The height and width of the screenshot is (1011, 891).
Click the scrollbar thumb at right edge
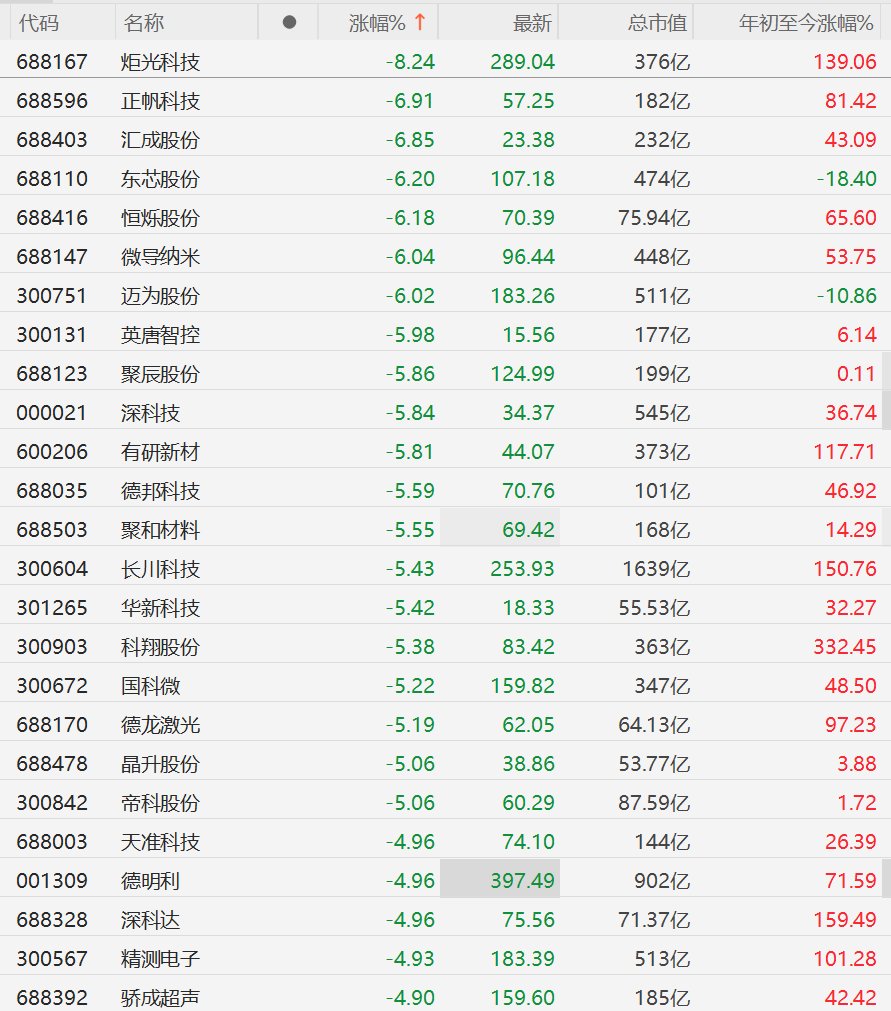[x=886, y=392]
